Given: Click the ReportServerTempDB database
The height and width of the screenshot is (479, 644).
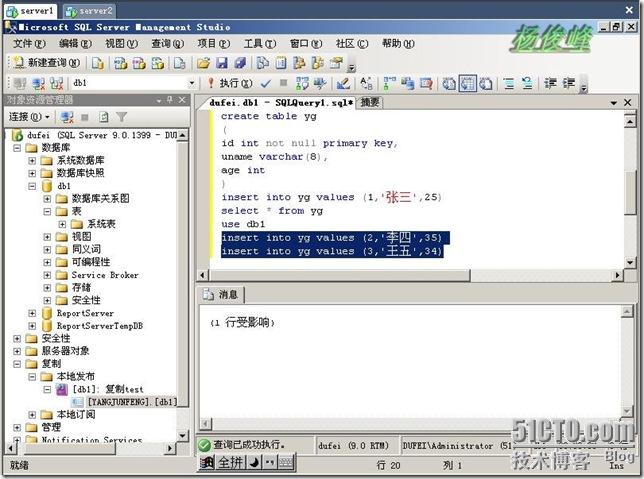Looking at the screenshot, I should pos(100,326).
